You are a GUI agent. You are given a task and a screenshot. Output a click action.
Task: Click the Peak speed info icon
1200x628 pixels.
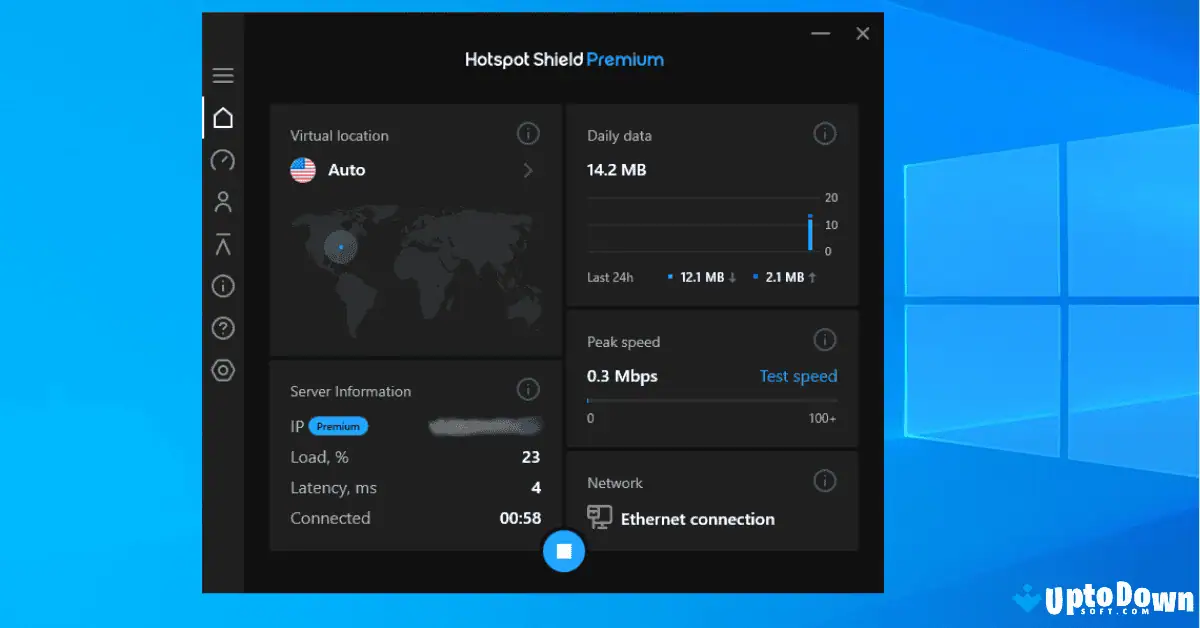tap(825, 339)
